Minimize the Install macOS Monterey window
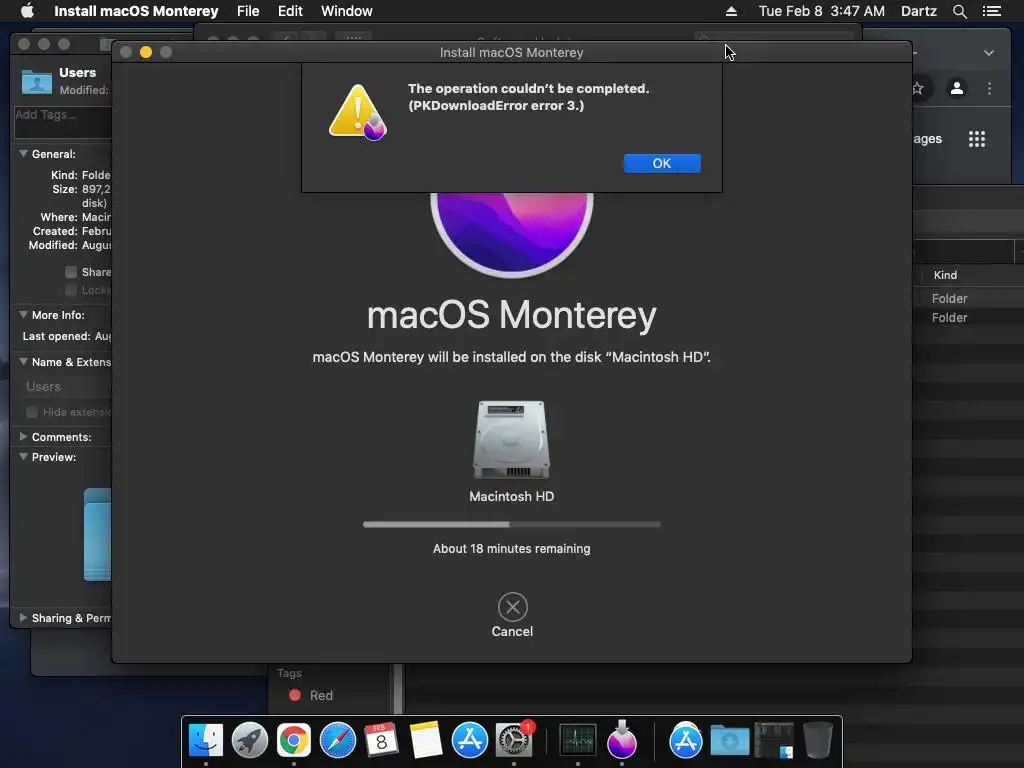Viewport: 1024px width, 768px height. tap(146, 52)
